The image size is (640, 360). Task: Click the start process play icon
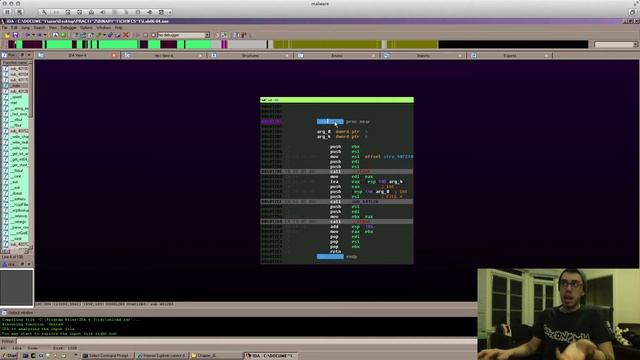138,36
